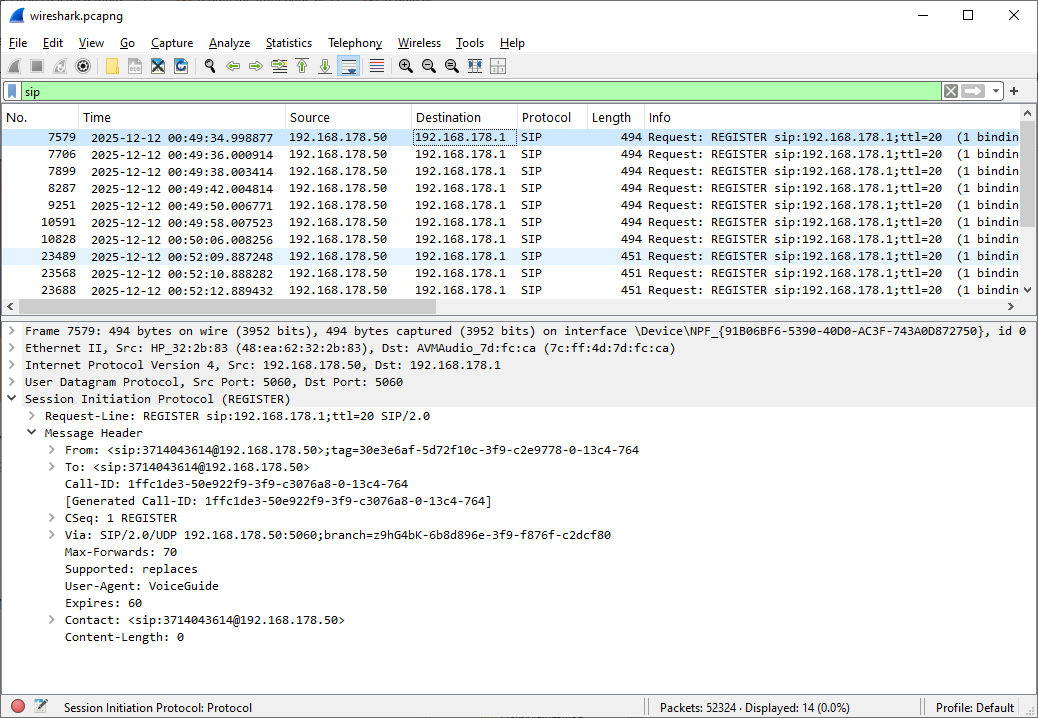Reload the capture file
The width and height of the screenshot is (1038, 718).
coord(181,66)
